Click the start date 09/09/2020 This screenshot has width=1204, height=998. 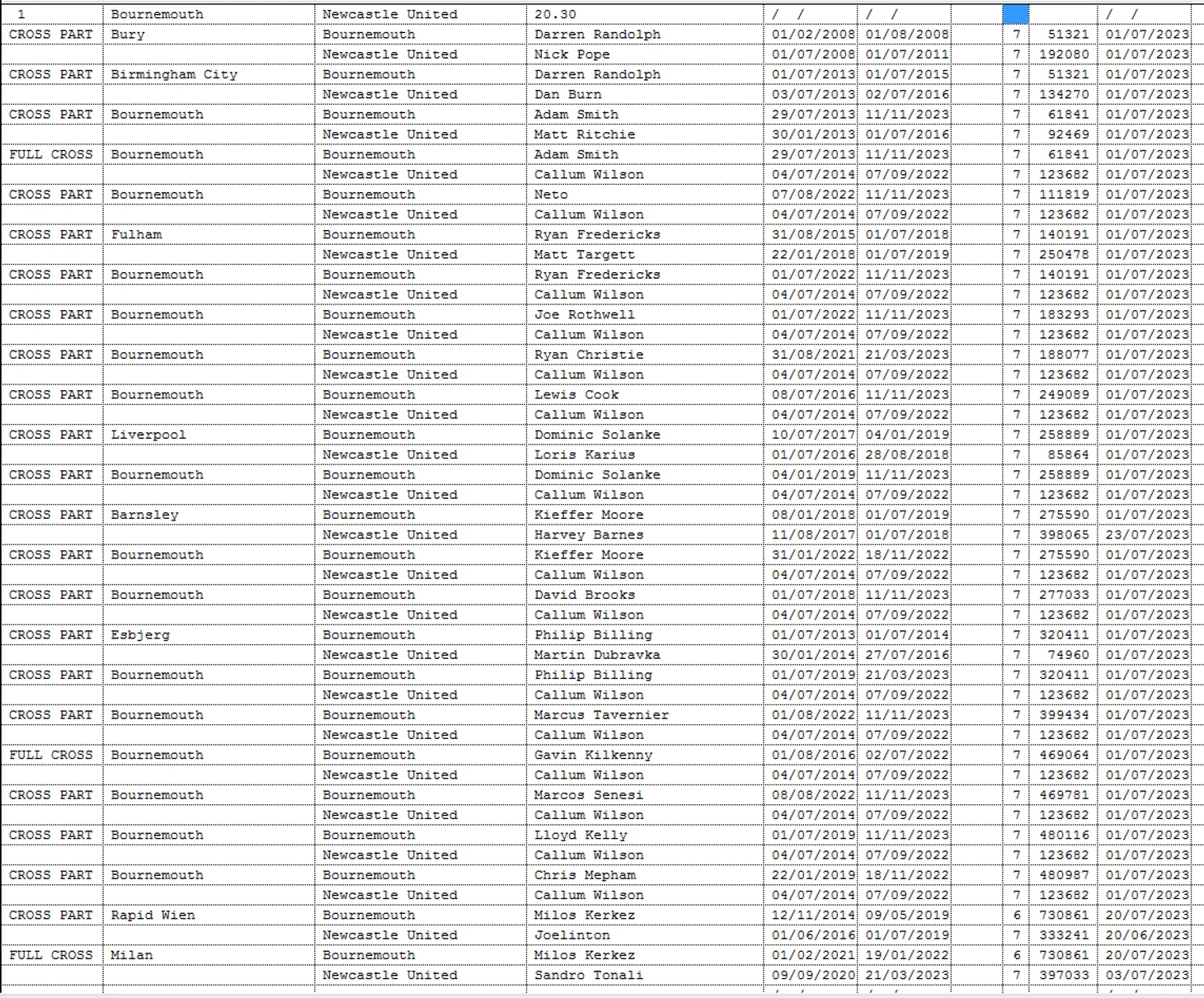811,976
